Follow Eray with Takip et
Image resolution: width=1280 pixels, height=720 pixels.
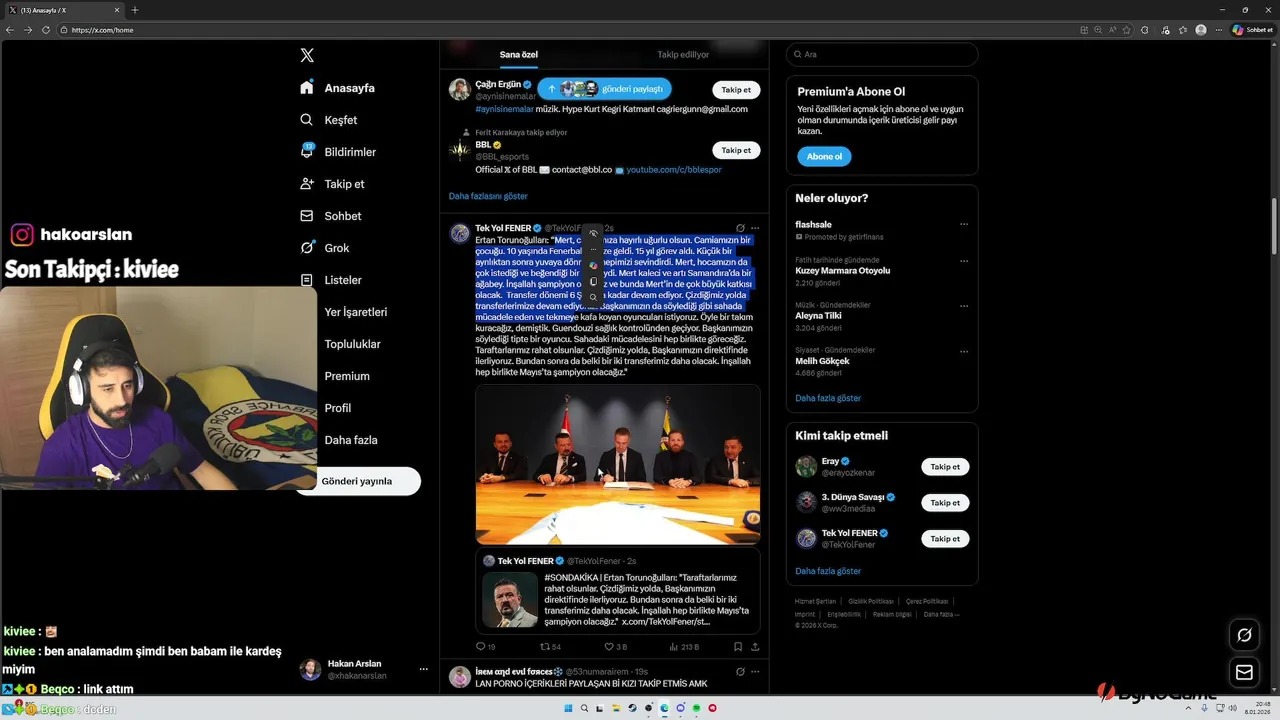[945, 467]
